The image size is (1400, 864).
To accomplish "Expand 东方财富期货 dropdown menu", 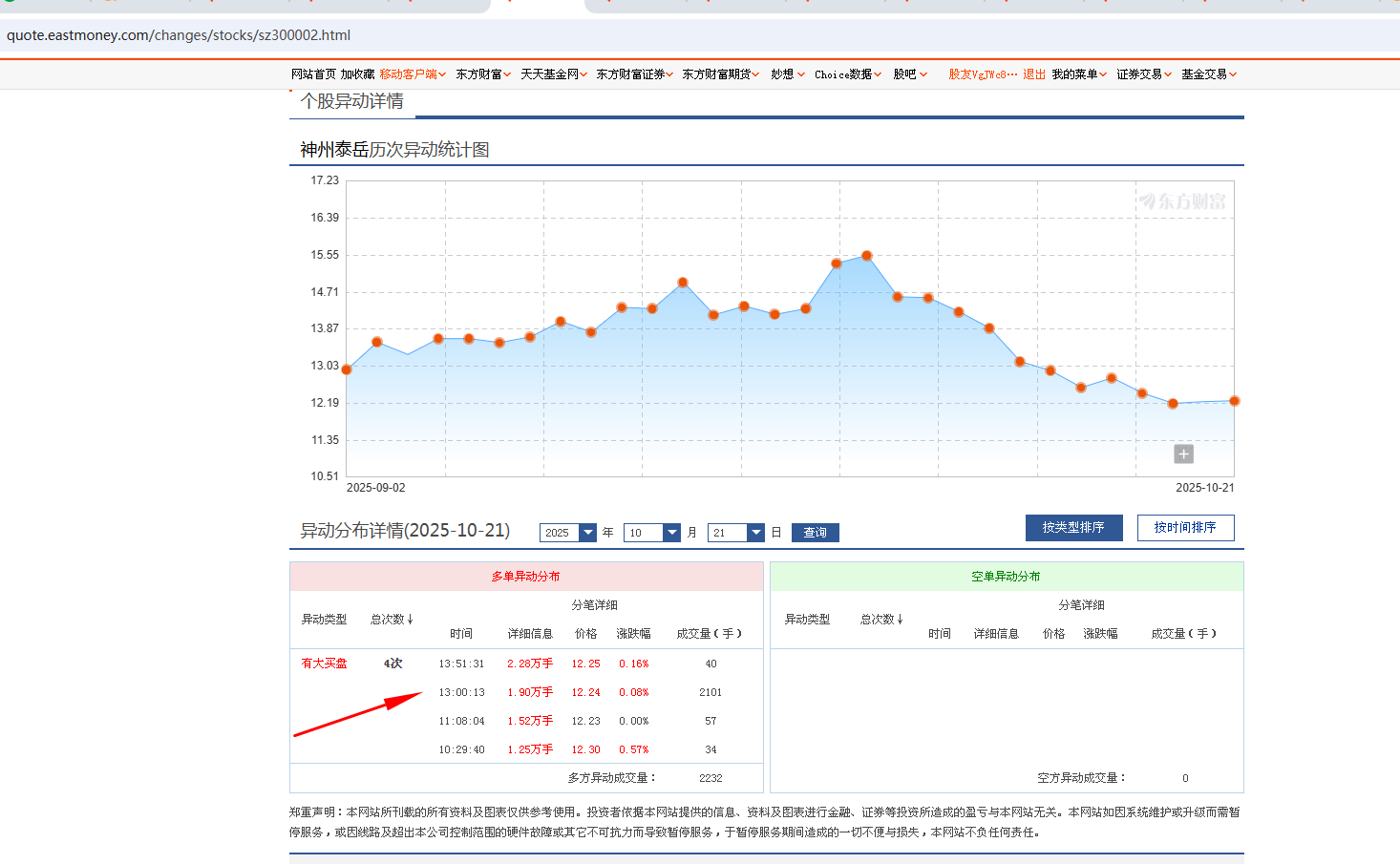I will (721, 74).
